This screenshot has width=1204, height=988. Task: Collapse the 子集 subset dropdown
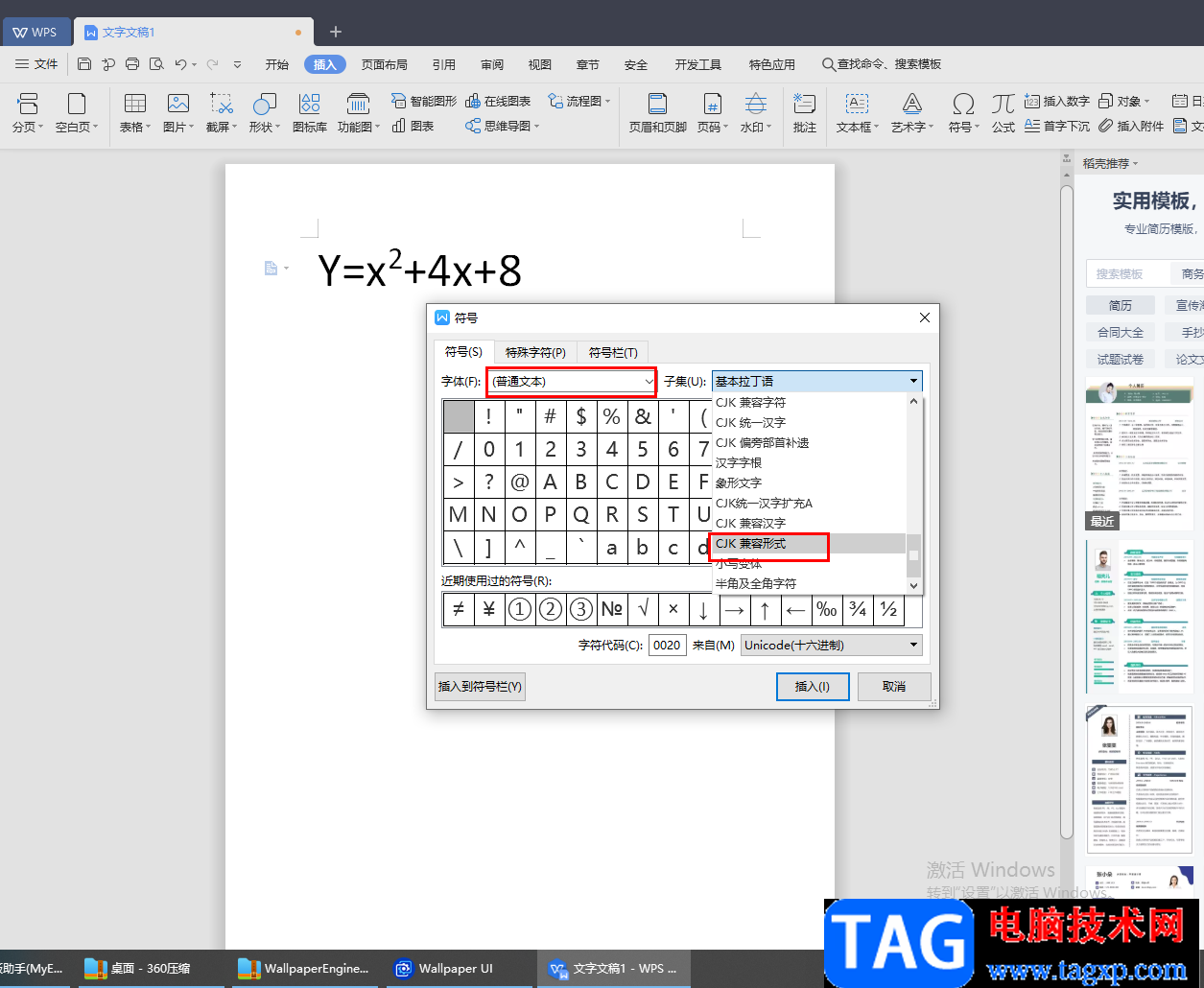913,381
